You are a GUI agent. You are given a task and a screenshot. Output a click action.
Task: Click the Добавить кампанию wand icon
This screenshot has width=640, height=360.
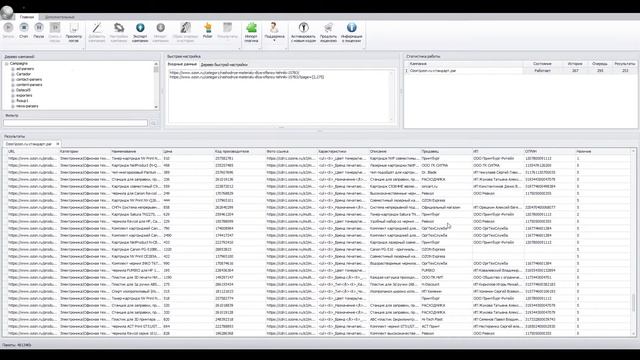[x=97, y=33]
